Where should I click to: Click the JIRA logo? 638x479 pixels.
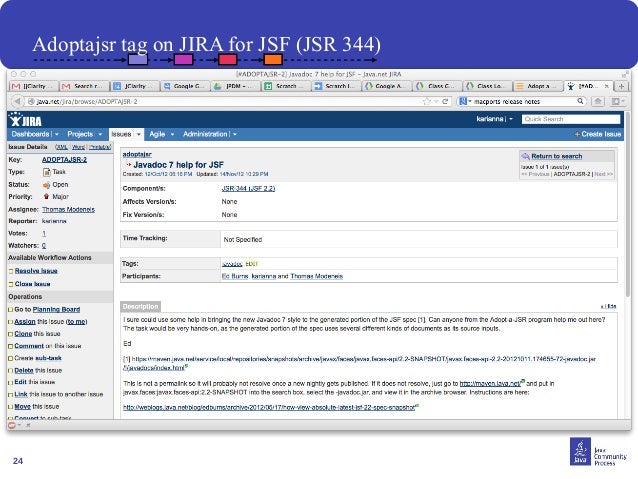click(x=26, y=120)
